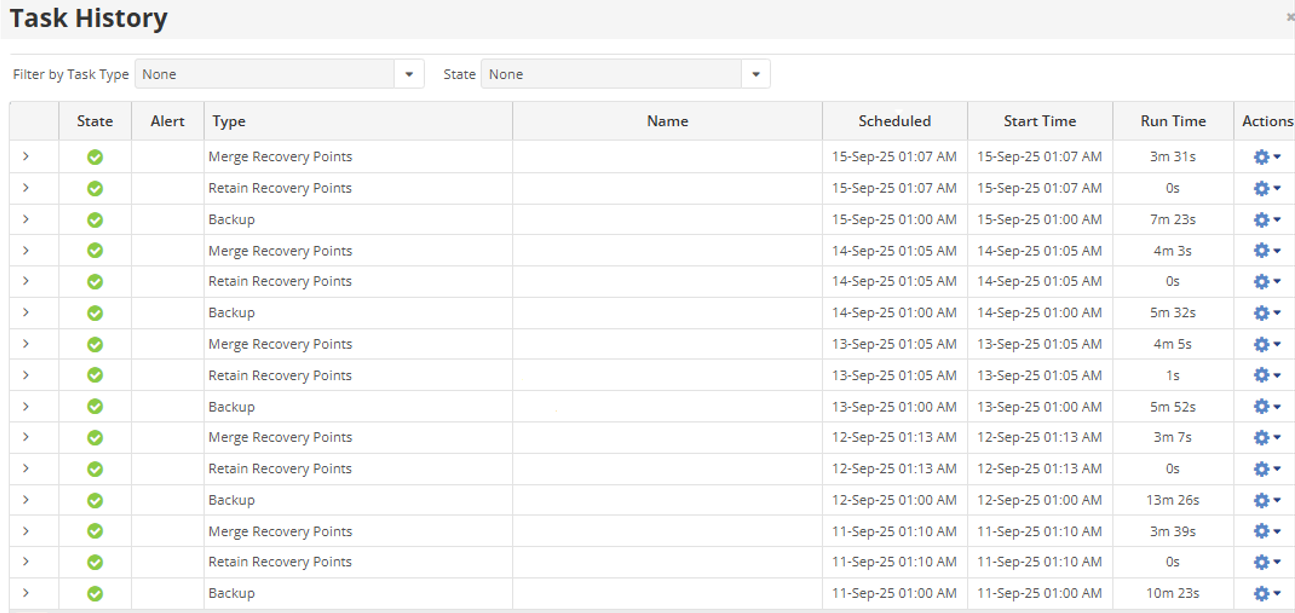Screen dimensions: 1295x613
Task: Click the state icon for 12-Sep-25 Merge Recovery Points
Action: (x=95, y=437)
